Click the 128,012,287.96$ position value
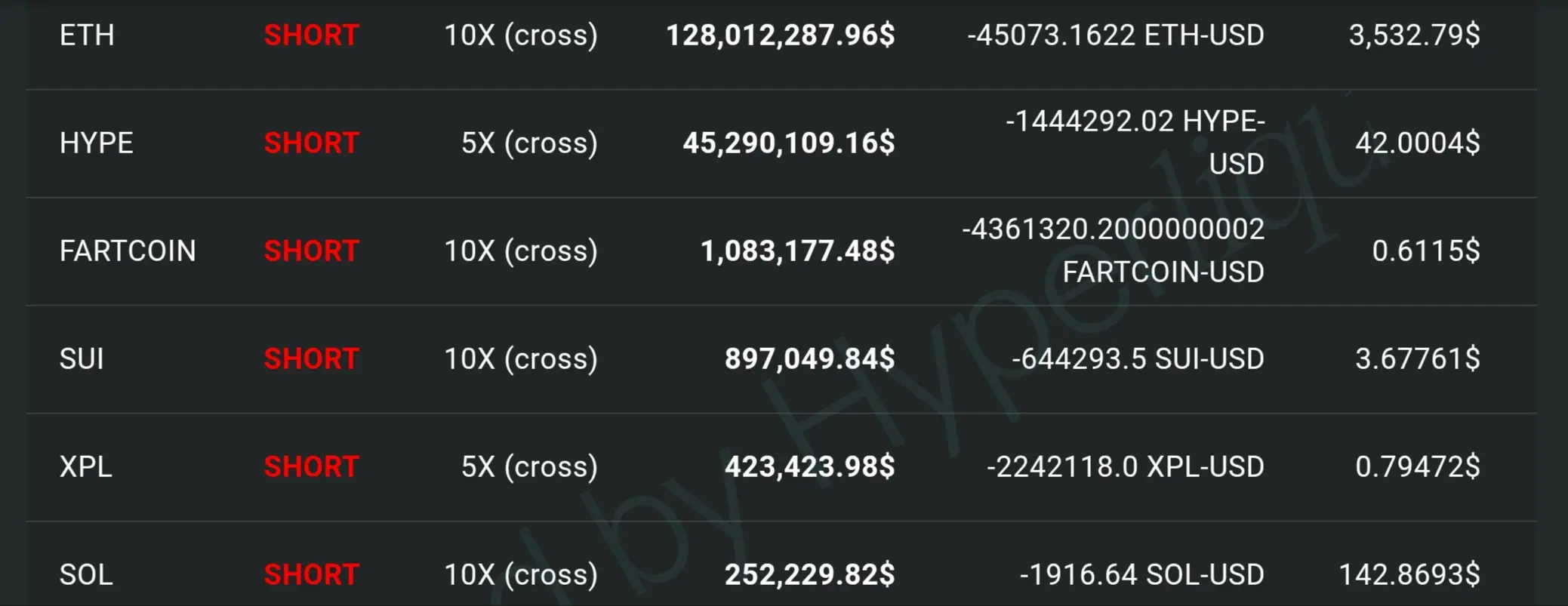Viewport: 1568px width, 606px height. [781, 35]
